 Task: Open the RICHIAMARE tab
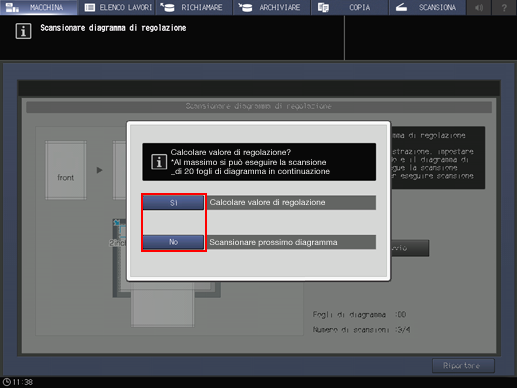[x=194, y=7]
